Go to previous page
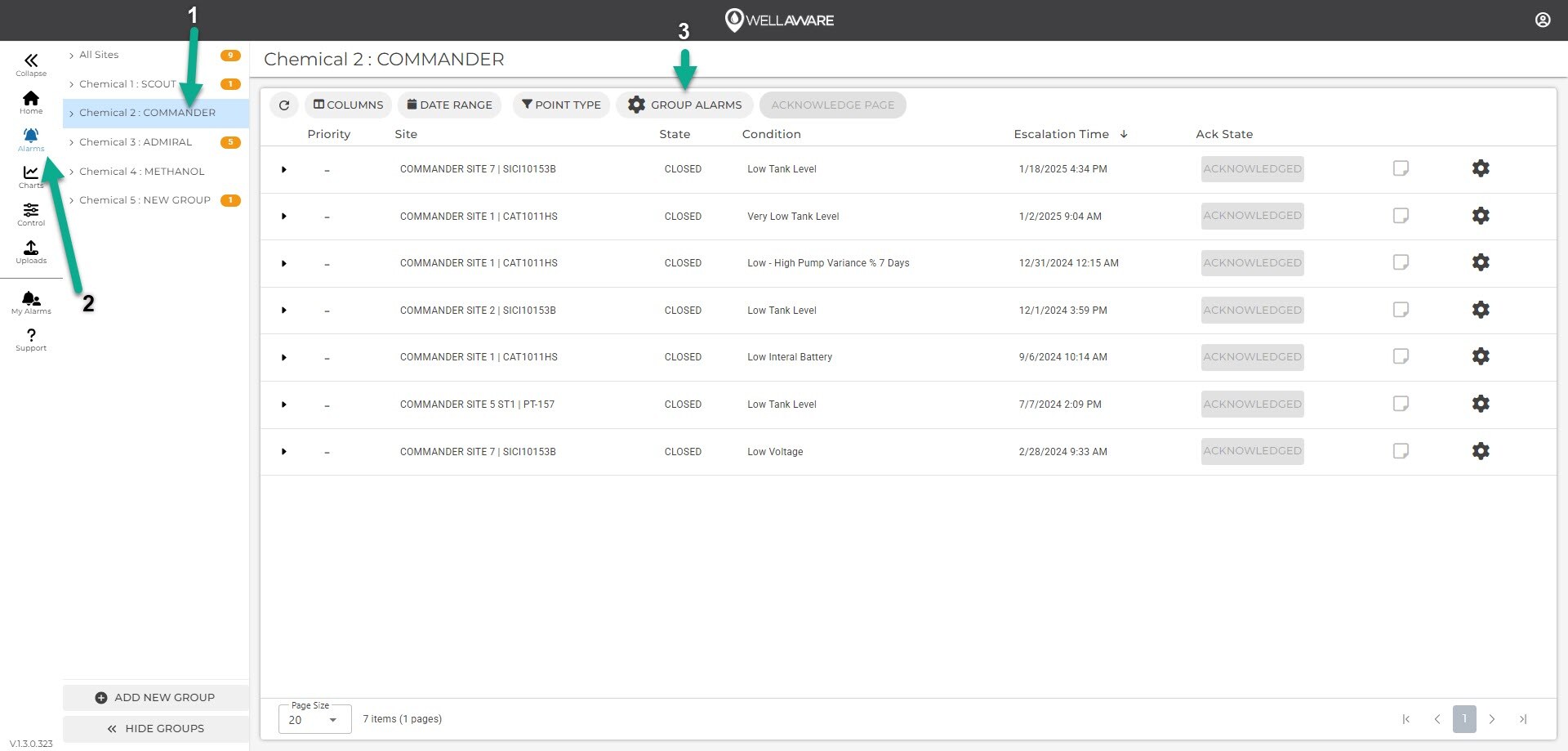This screenshot has height=751, width=1568. tap(1437, 719)
